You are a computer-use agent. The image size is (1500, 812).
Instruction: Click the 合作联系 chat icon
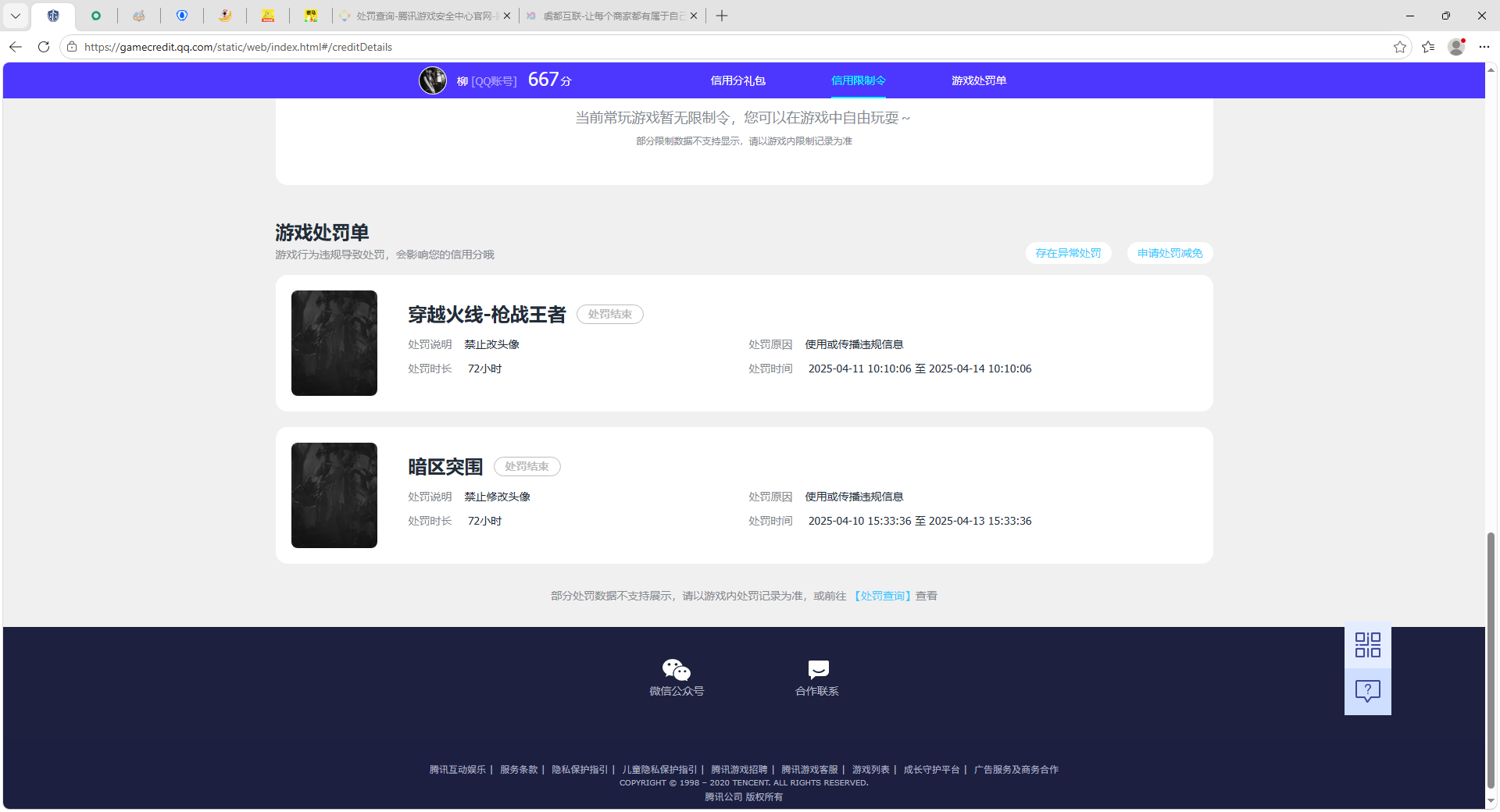818,670
